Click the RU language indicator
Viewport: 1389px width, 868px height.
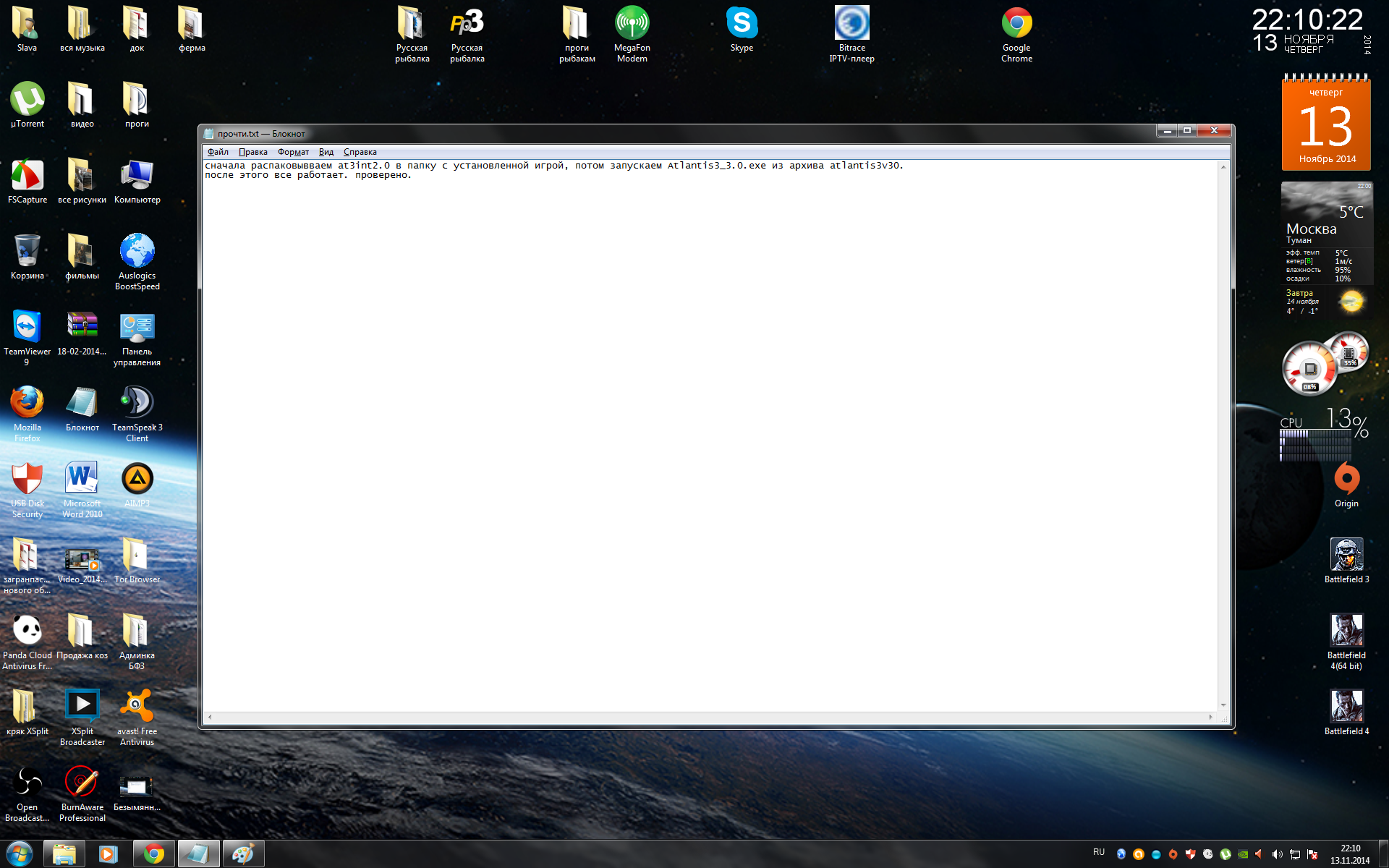click(x=1099, y=852)
